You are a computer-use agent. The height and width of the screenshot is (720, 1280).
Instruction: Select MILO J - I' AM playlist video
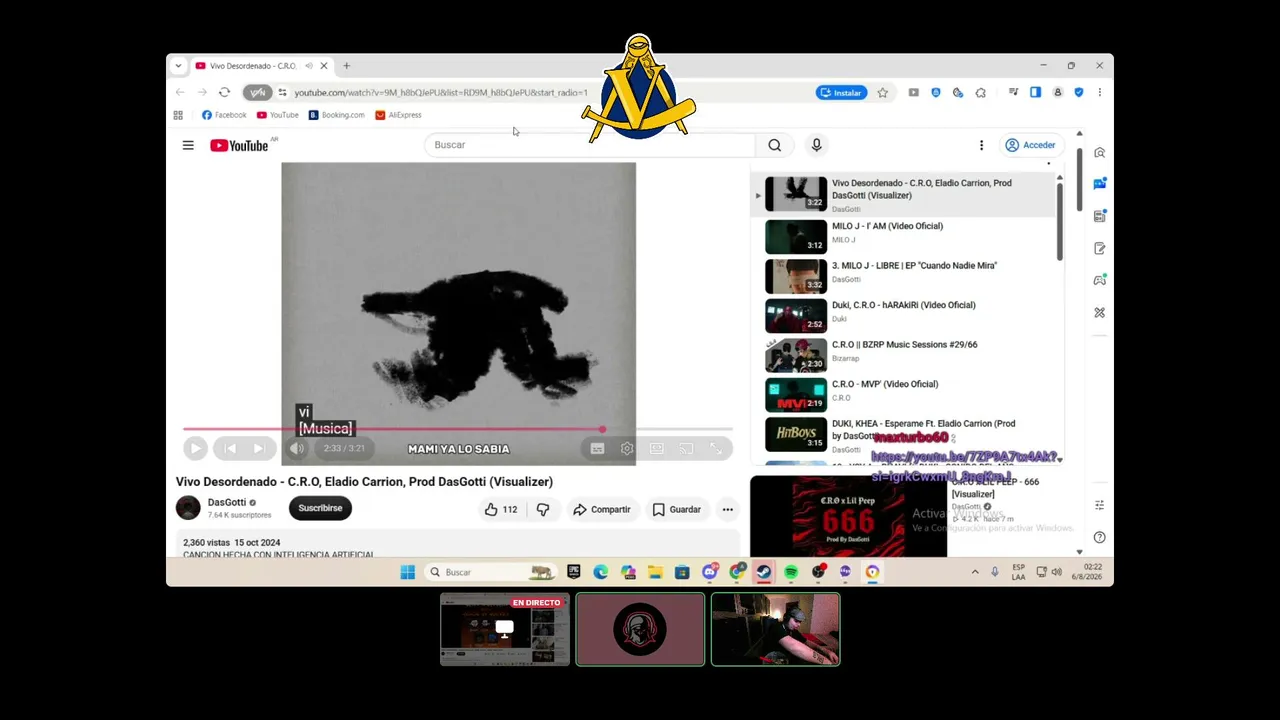tap(907, 236)
